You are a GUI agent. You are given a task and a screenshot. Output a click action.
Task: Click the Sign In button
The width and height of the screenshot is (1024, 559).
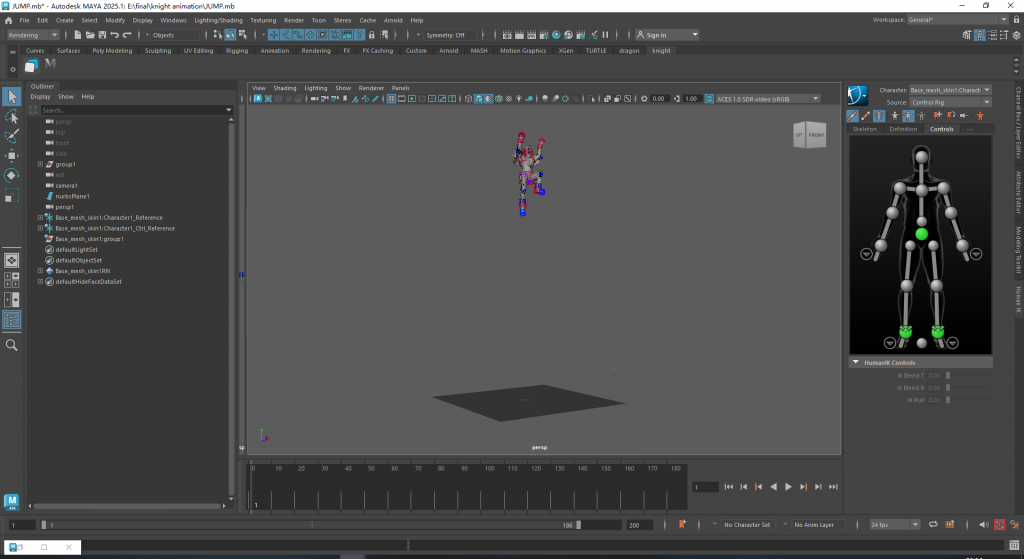click(x=657, y=35)
